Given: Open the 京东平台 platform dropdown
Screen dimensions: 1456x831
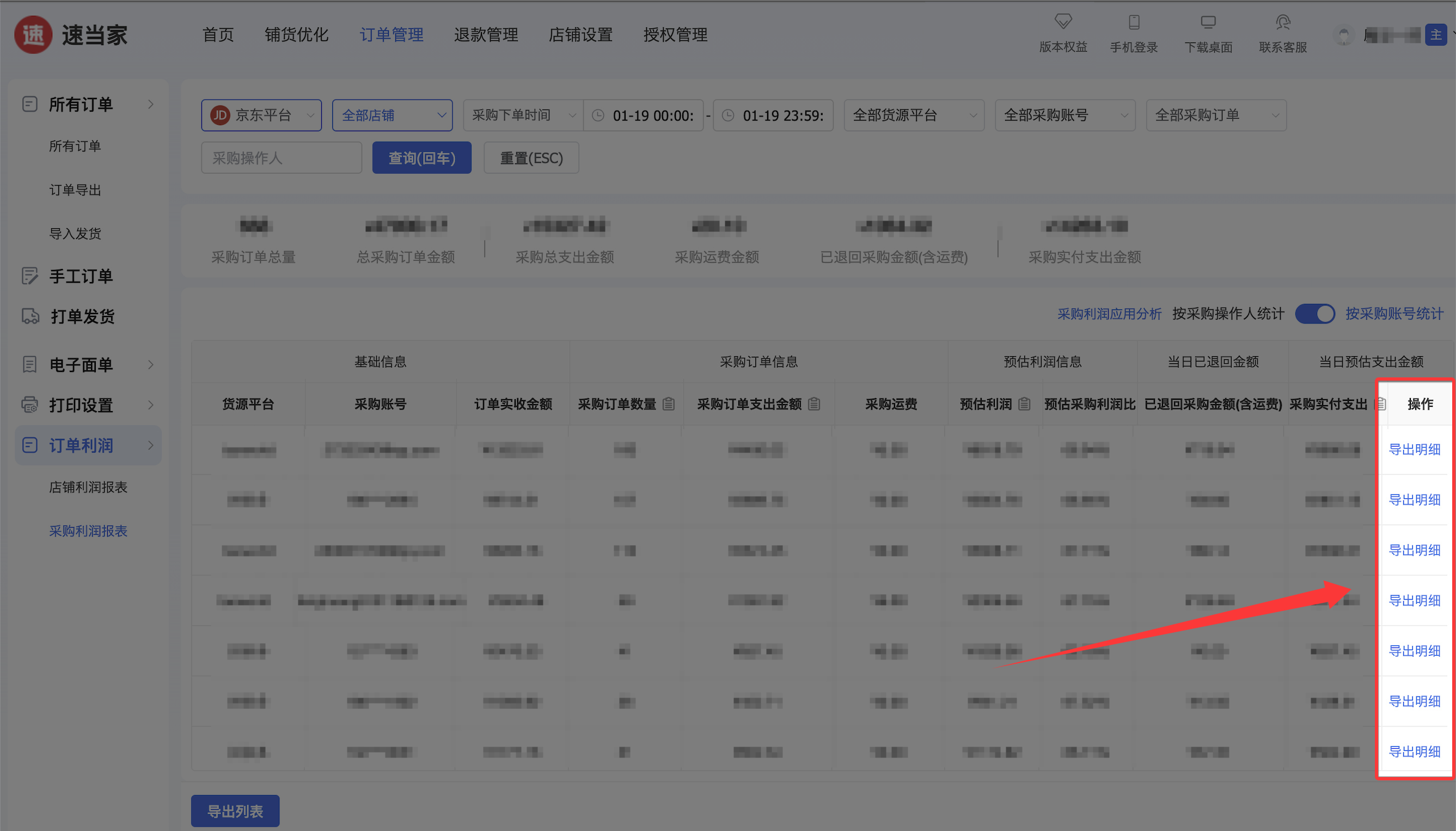Looking at the screenshot, I should coord(261,115).
